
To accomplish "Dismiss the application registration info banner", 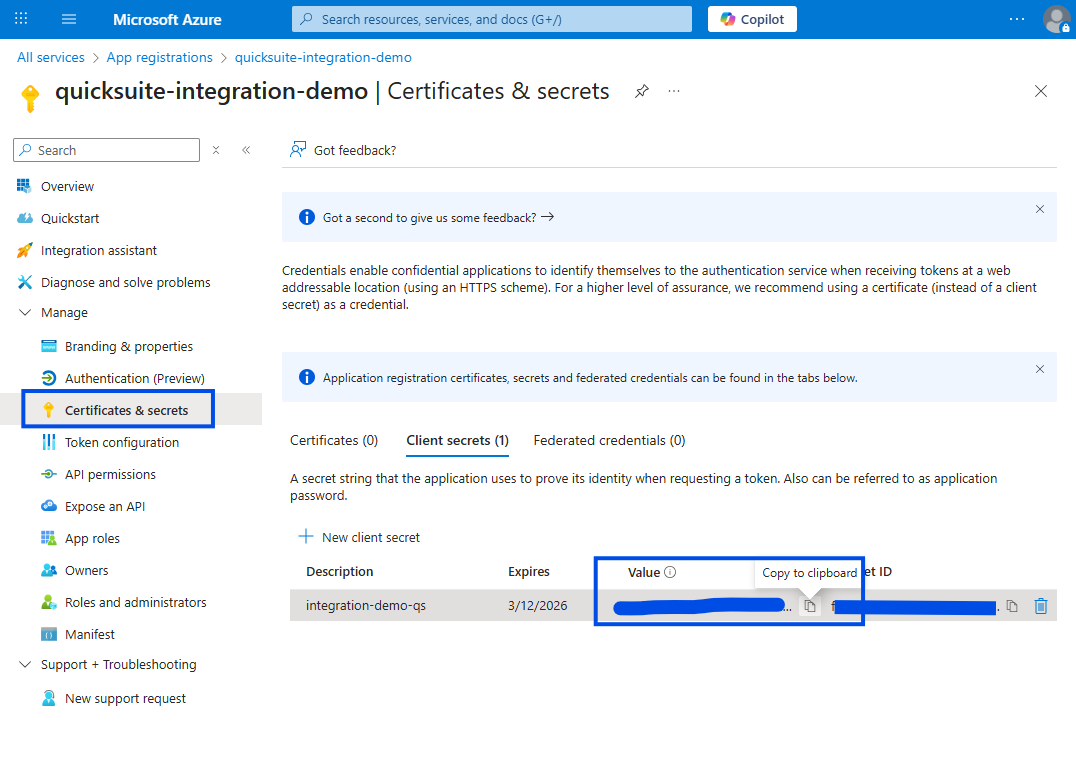I will pyautogui.click(x=1040, y=369).
